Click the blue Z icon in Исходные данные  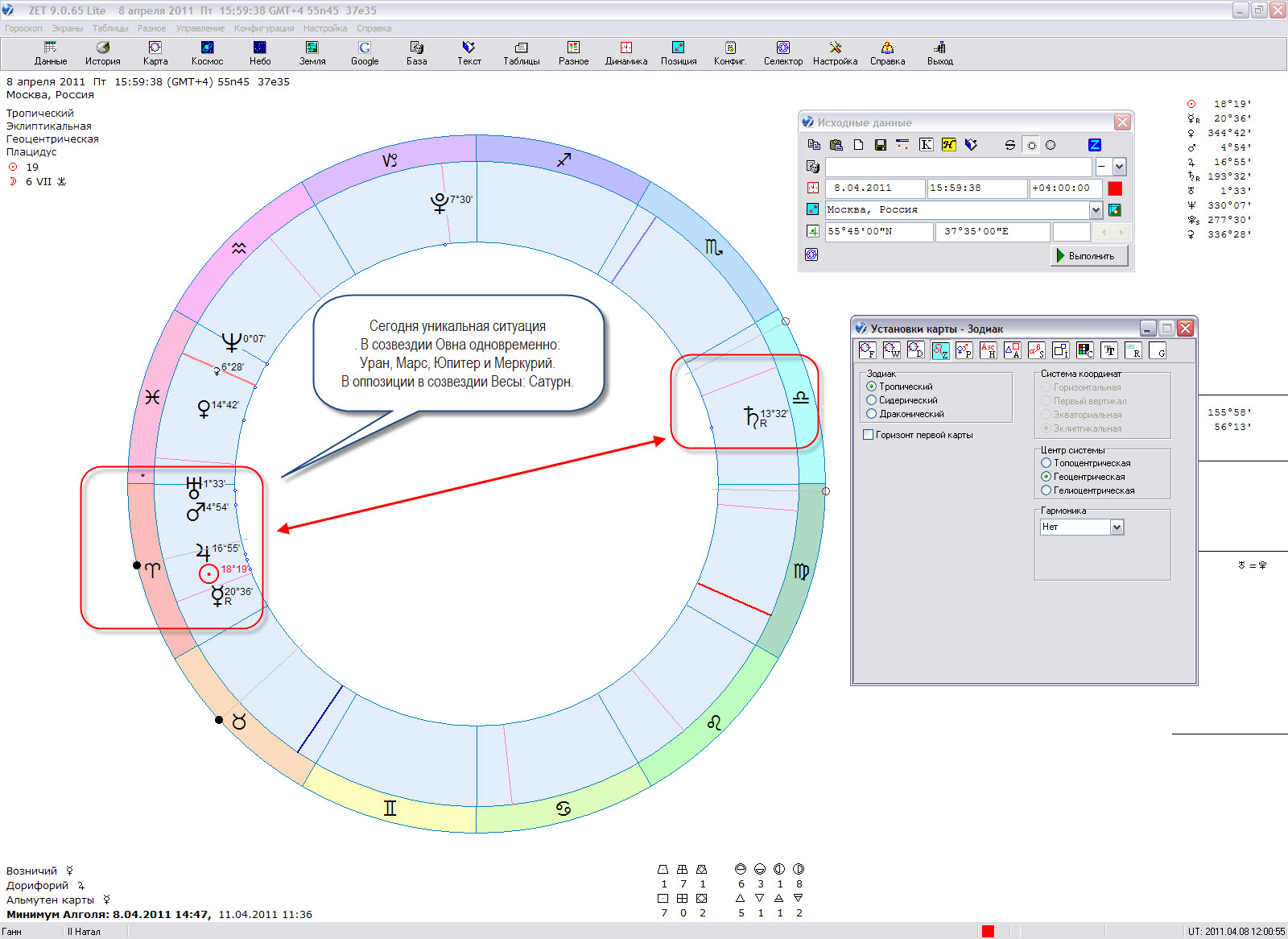click(x=1094, y=145)
